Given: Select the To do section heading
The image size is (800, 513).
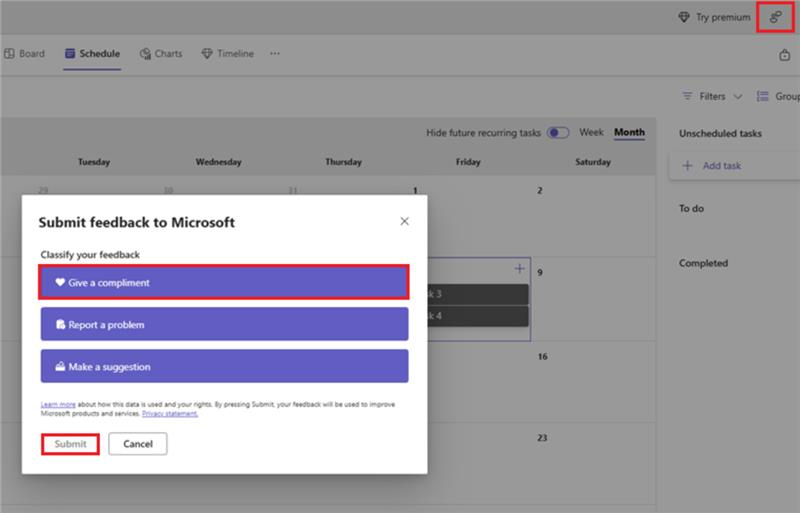Looking at the screenshot, I should click(x=691, y=208).
